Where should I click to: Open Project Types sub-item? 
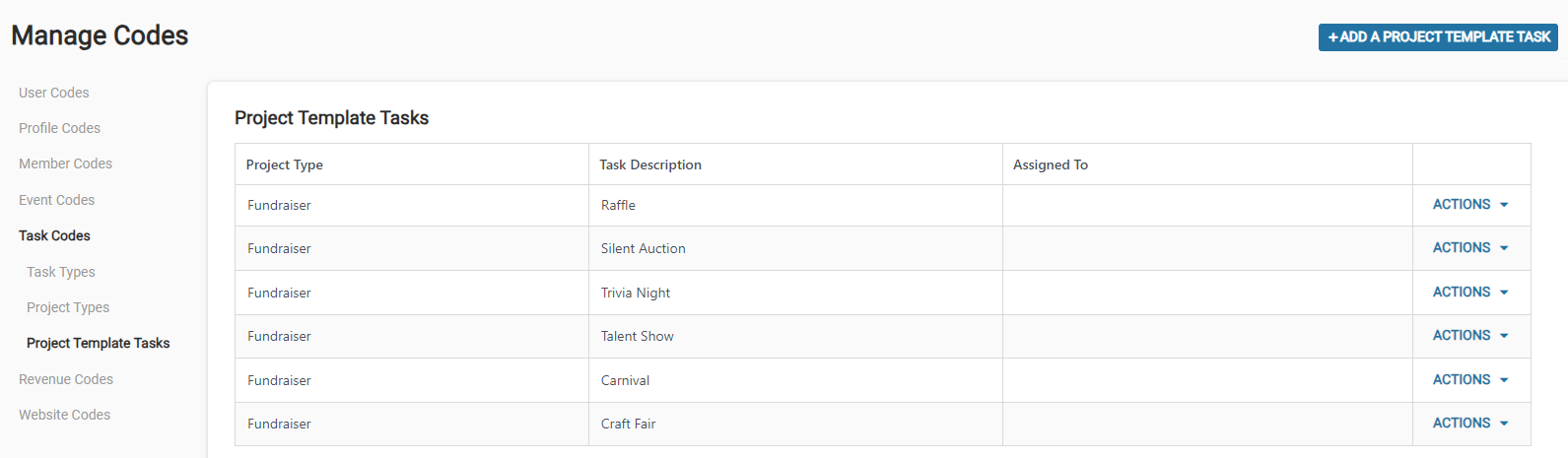(68, 307)
